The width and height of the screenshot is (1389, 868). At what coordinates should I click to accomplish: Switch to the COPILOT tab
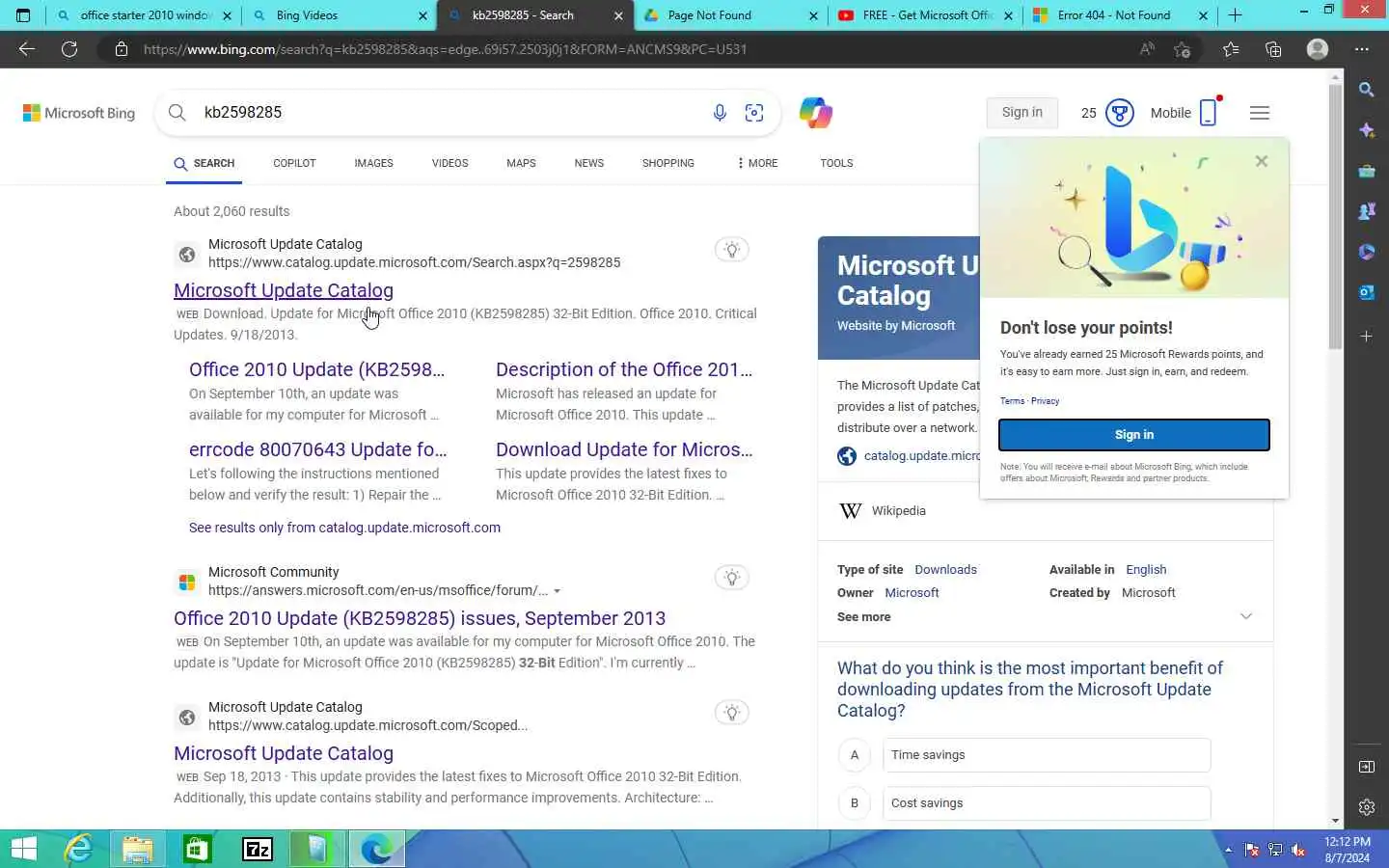(x=294, y=163)
